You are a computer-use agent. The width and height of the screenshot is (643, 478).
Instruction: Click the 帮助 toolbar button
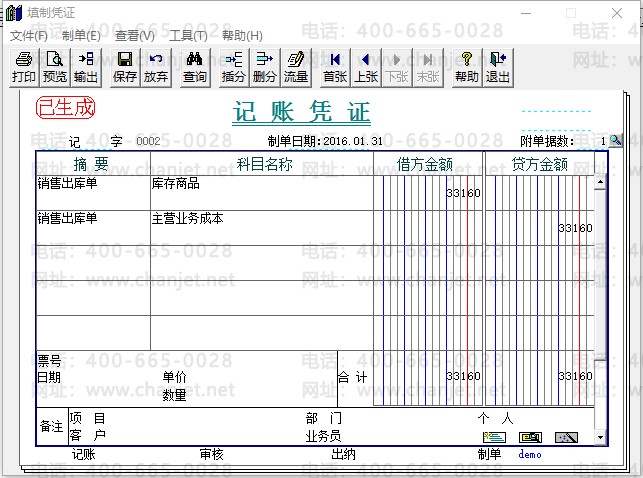click(466, 67)
